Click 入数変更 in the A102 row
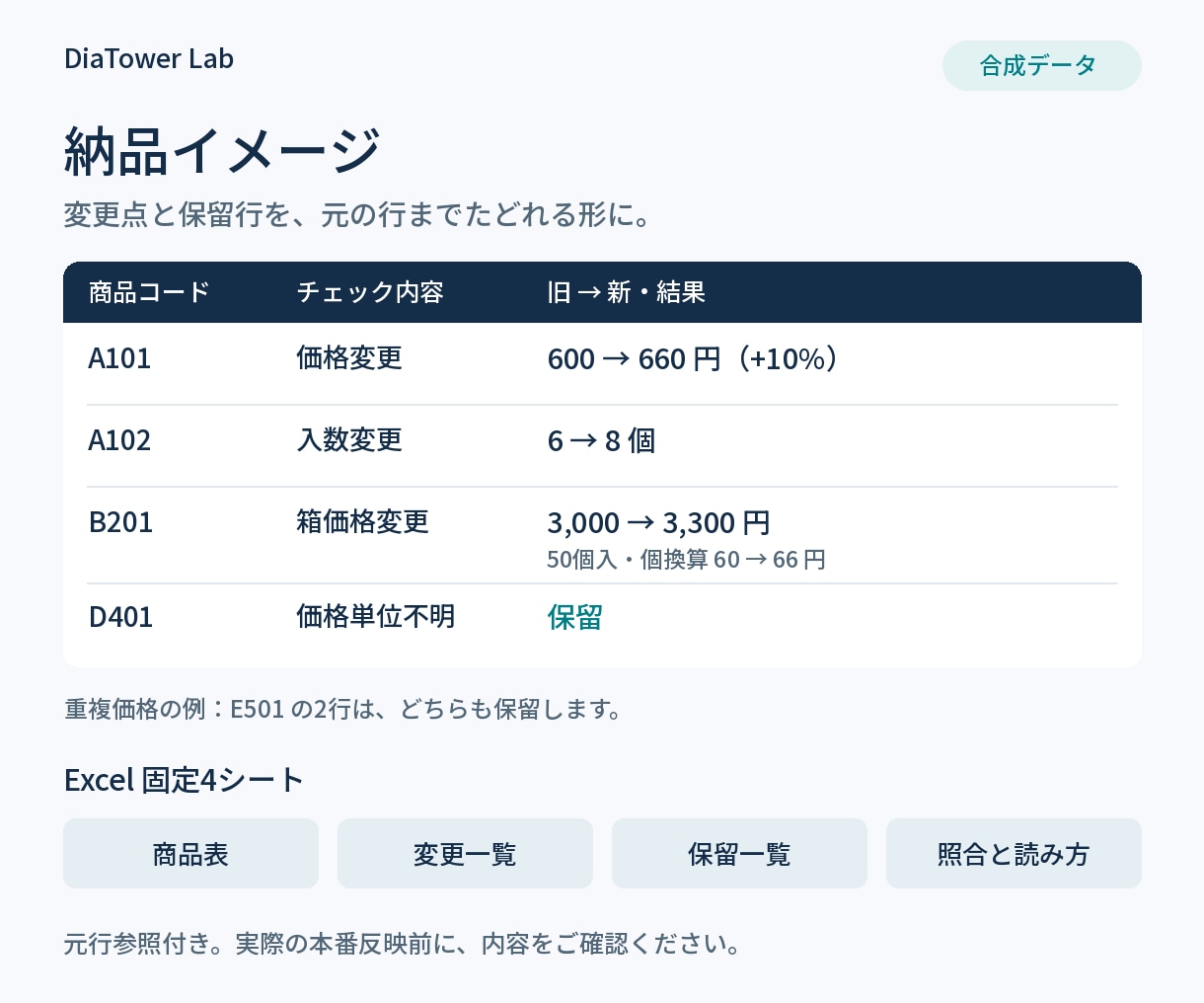 349,440
